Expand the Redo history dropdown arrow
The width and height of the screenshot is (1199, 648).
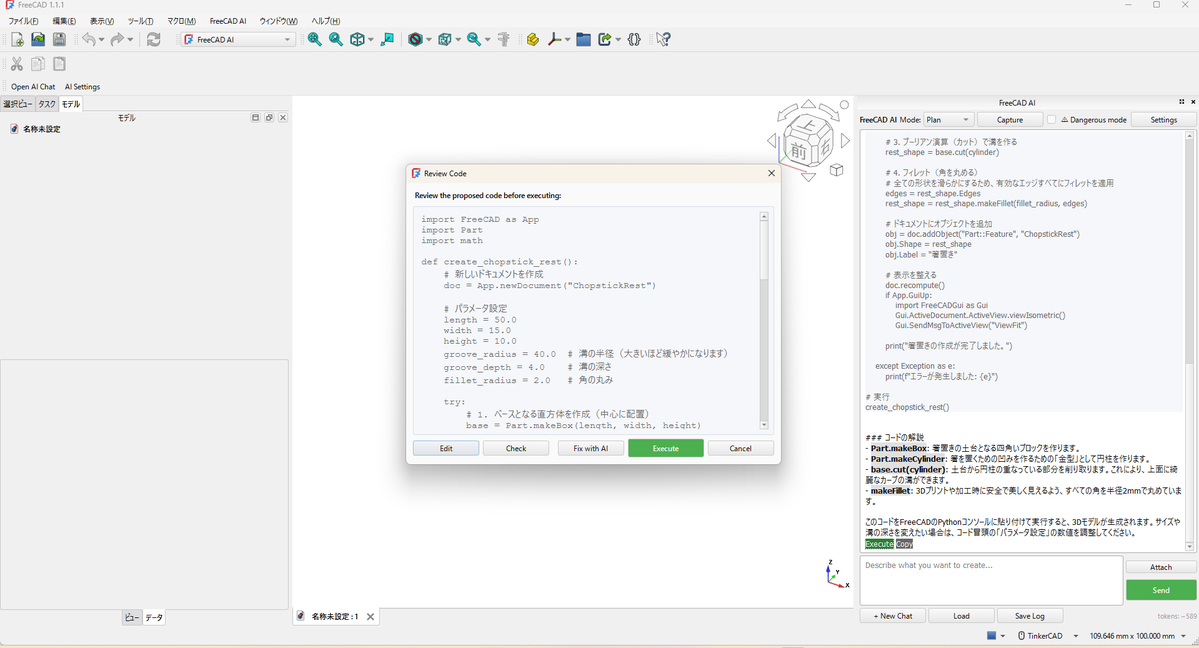pos(130,40)
